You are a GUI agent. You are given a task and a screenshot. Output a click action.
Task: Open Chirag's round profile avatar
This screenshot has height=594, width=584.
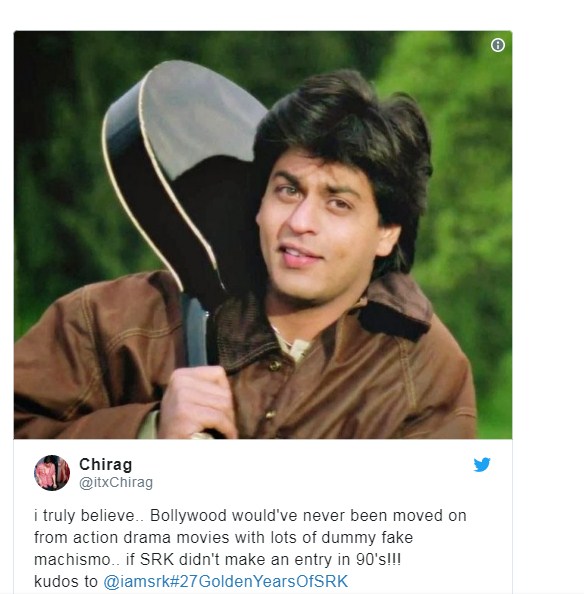52,473
